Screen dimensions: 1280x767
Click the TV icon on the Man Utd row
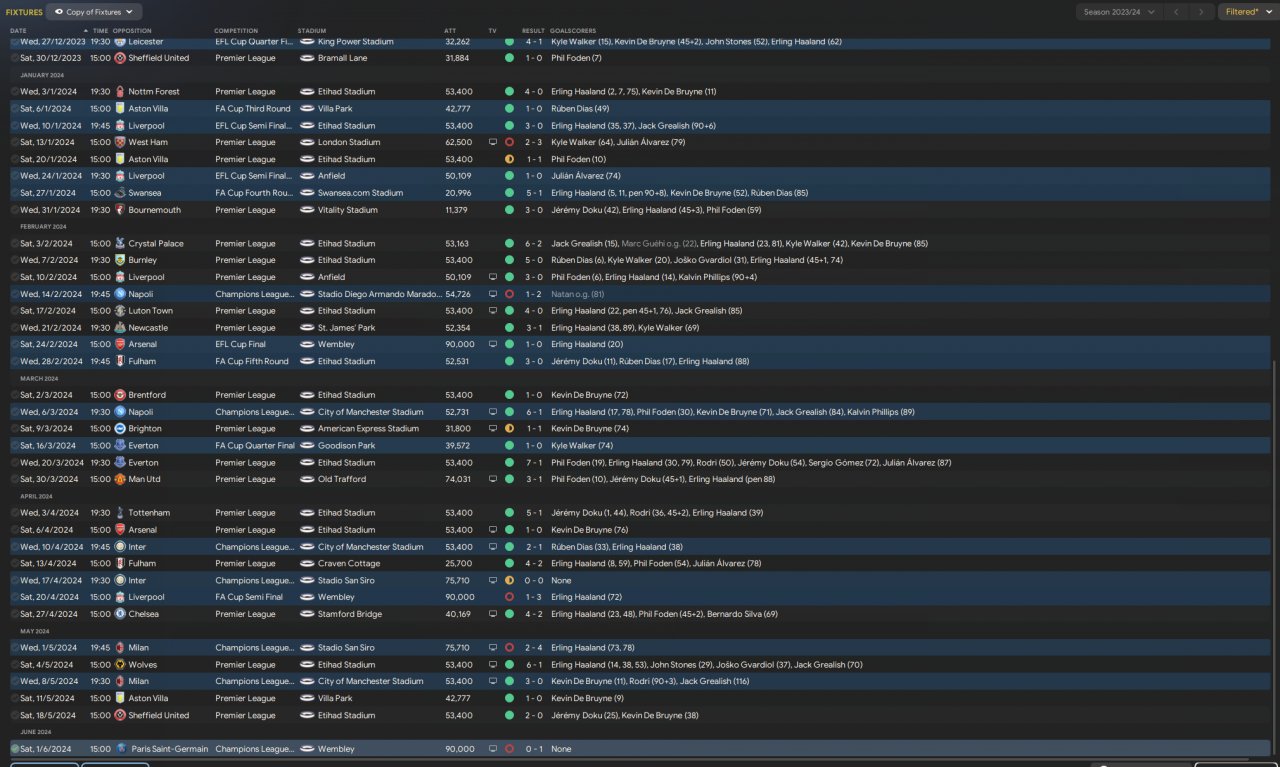click(x=493, y=479)
